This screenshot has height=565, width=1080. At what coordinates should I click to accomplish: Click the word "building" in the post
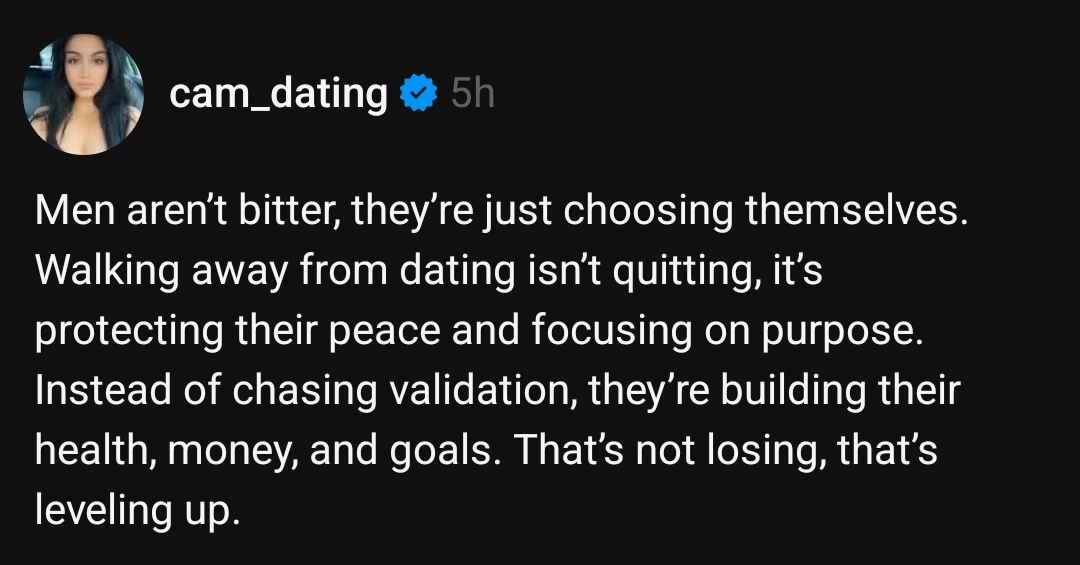(786, 390)
